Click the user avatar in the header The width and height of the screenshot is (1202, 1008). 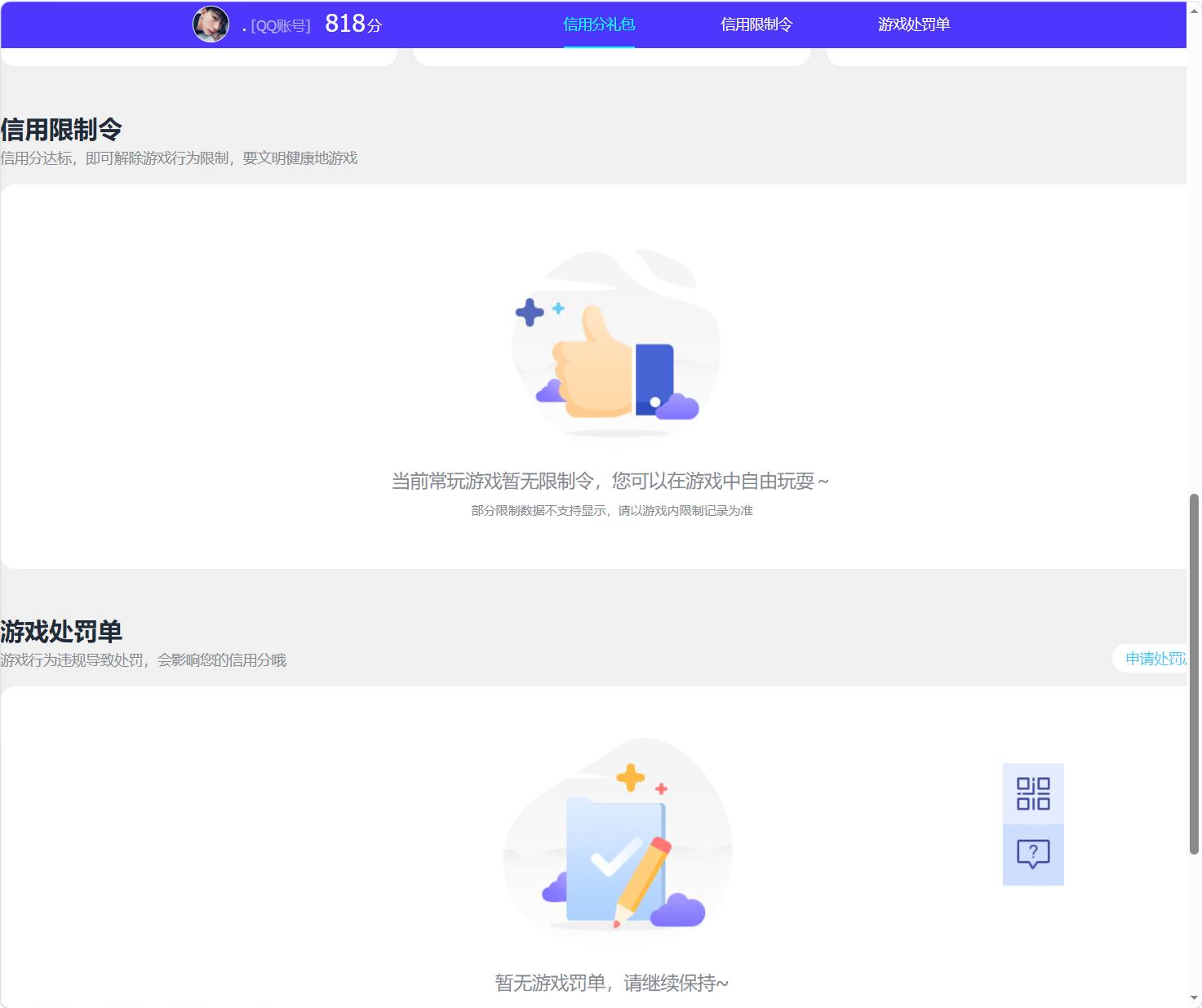(x=211, y=24)
